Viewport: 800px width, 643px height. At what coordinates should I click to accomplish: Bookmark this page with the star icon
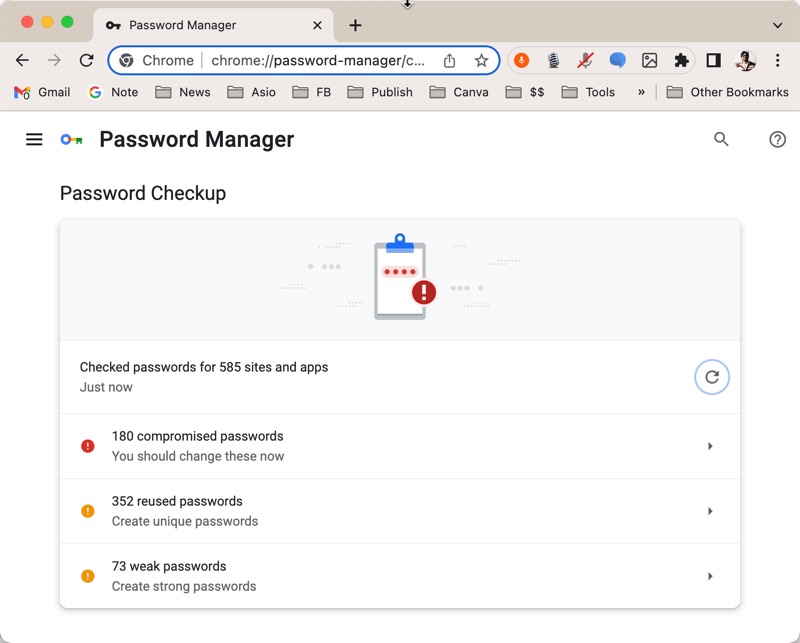click(481, 61)
